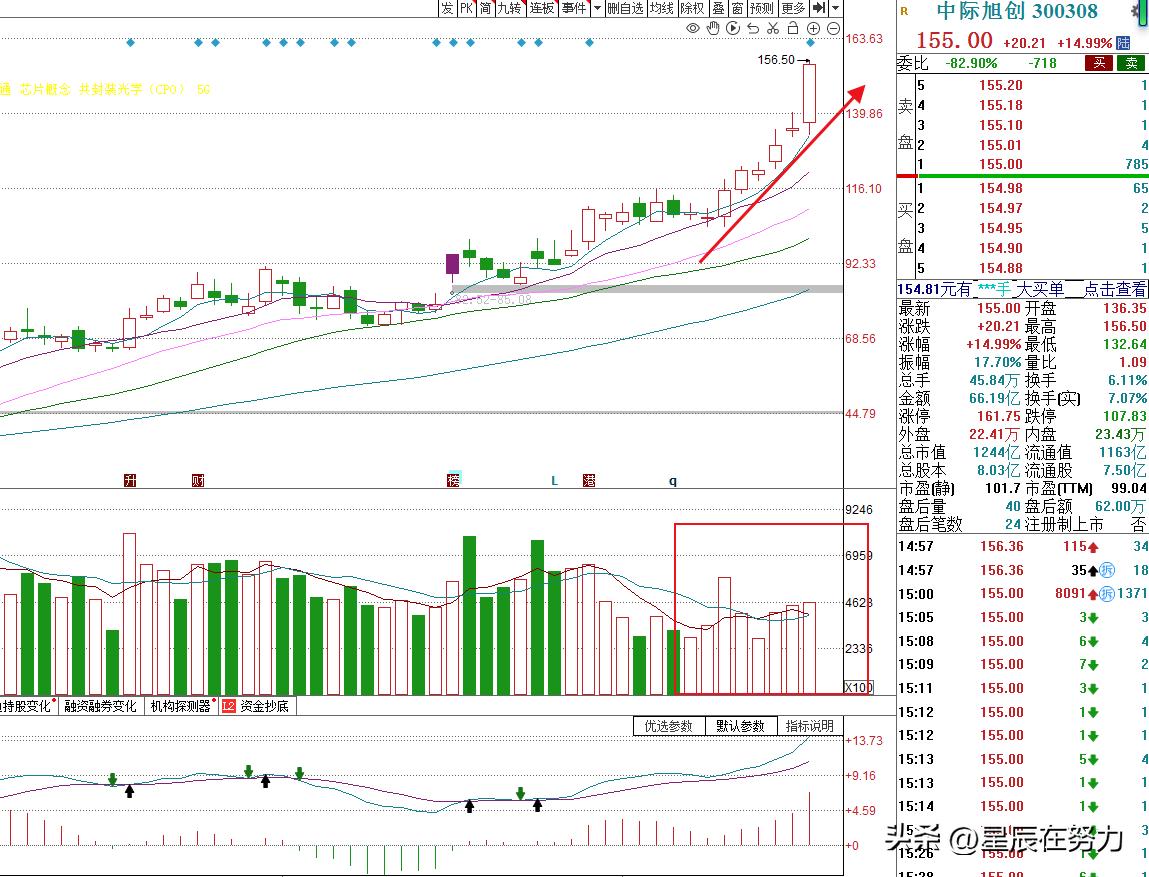Click the red 买 buy button
The width and height of the screenshot is (1149, 877).
pyautogui.click(x=1099, y=63)
